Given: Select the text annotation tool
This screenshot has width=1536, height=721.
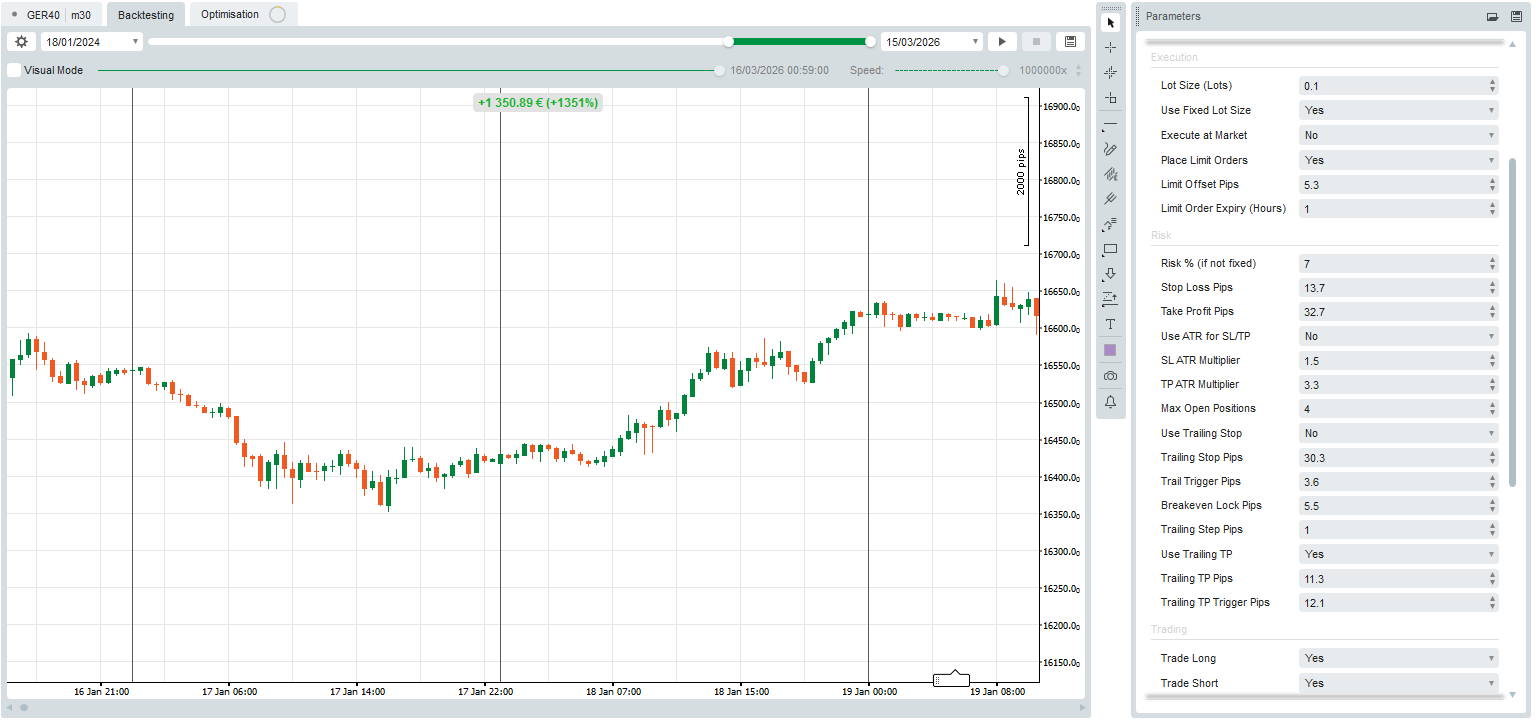Looking at the screenshot, I should pyautogui.click(x=1110, y=325).
